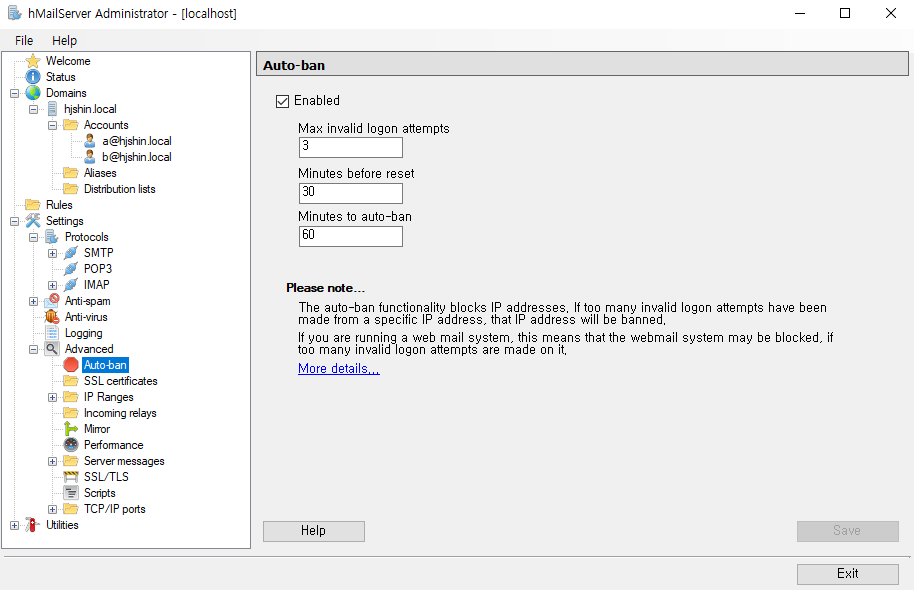Expand the IP Ranges node

click(52, 397)
